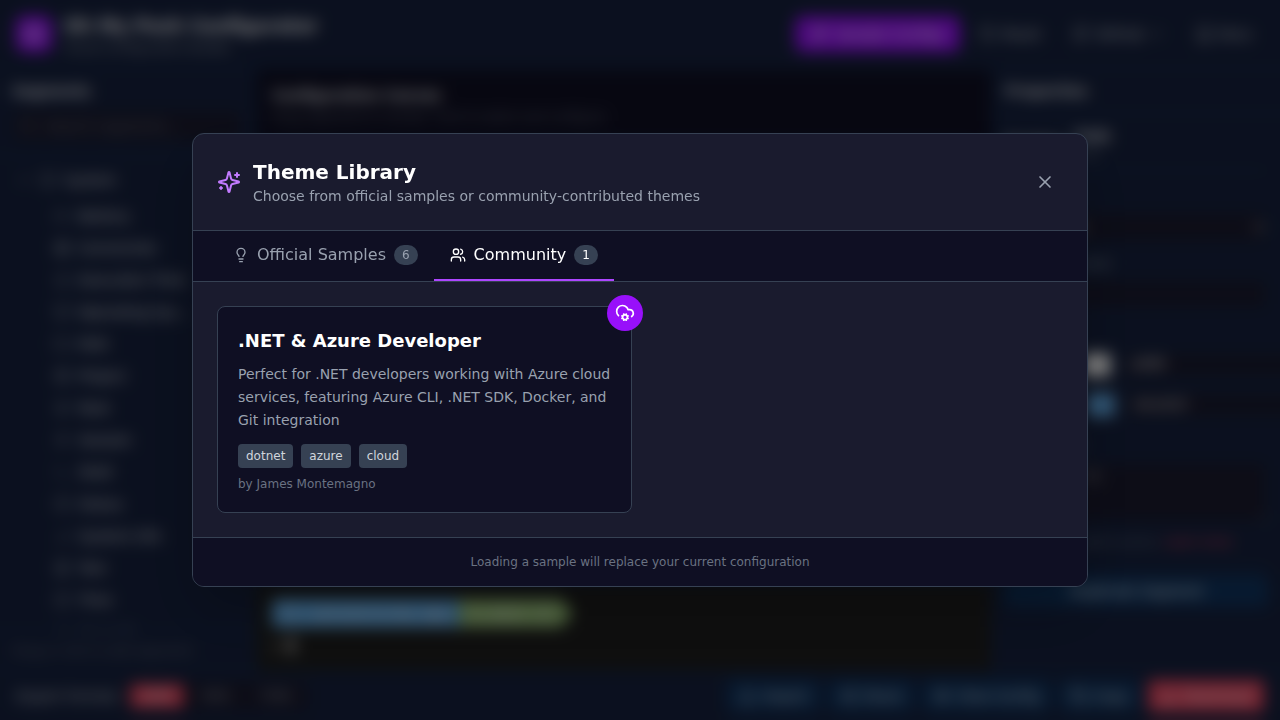Click the .NET theme description text
This screenshot has width=1280, height=720.
[x=424, y=397]
